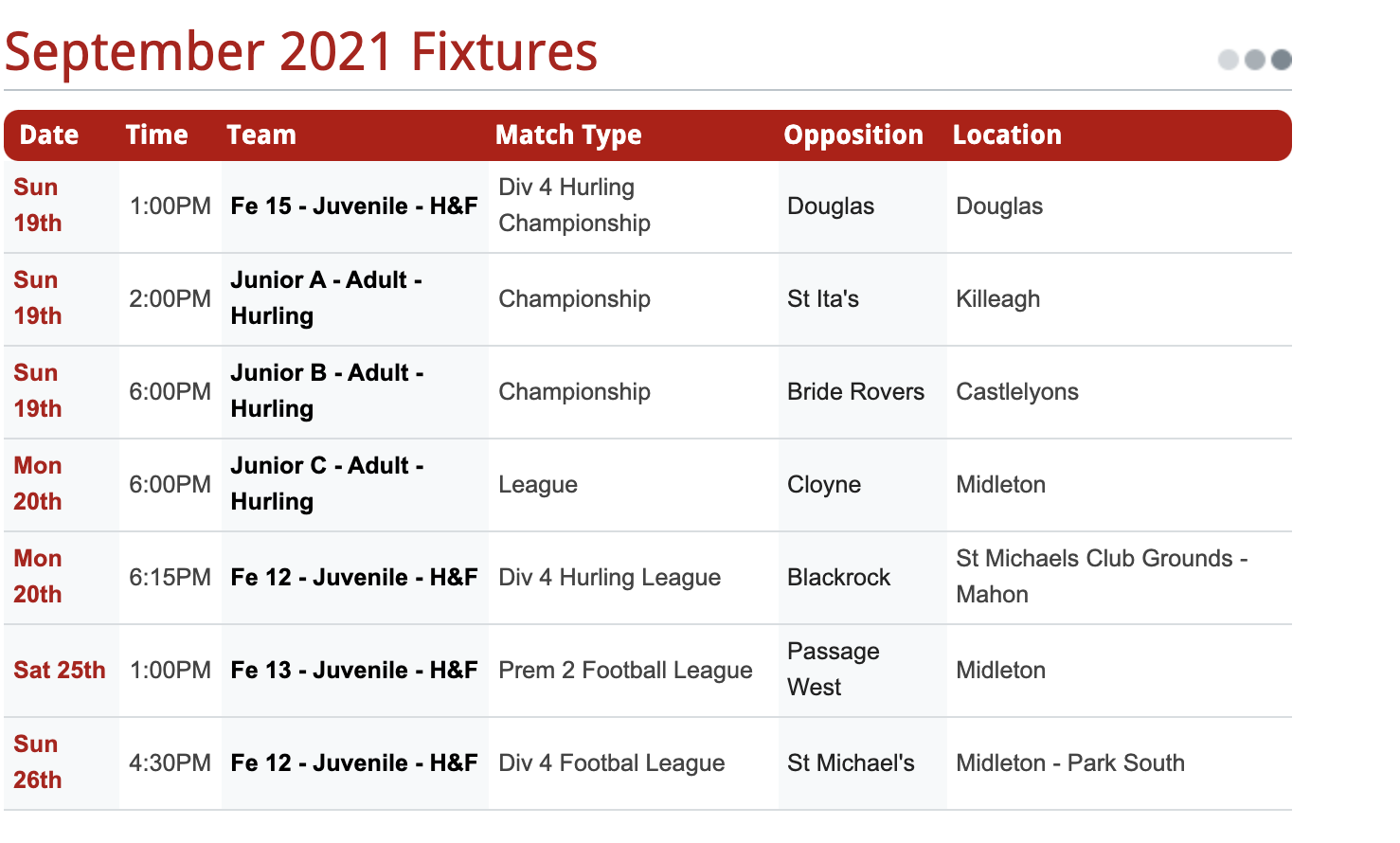This screenshot has width=1400, height=843.
Task: Click the middle gray pagination dot
Action: 1255,60
